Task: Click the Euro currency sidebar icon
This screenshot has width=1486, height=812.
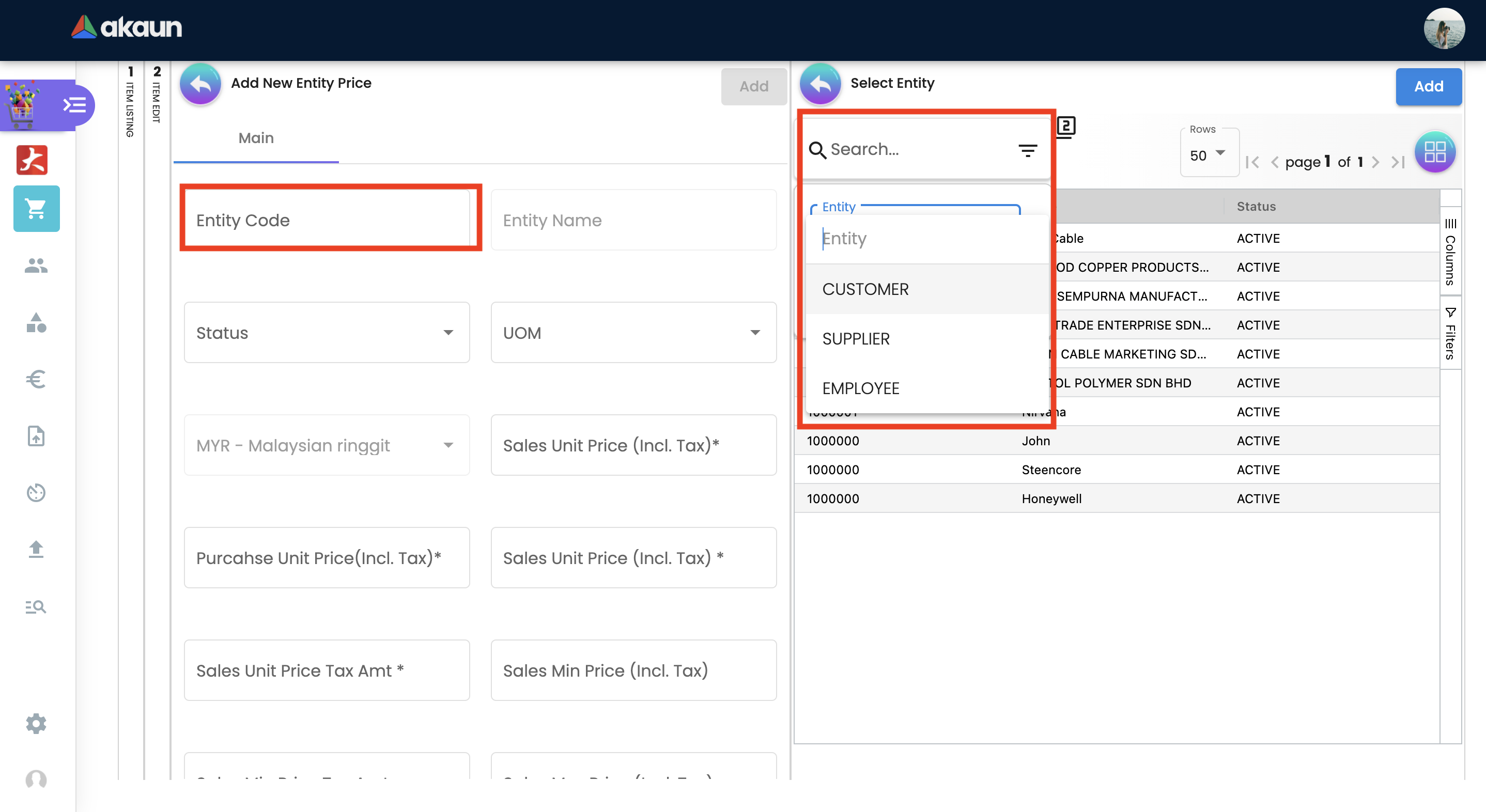Action: 36,379
